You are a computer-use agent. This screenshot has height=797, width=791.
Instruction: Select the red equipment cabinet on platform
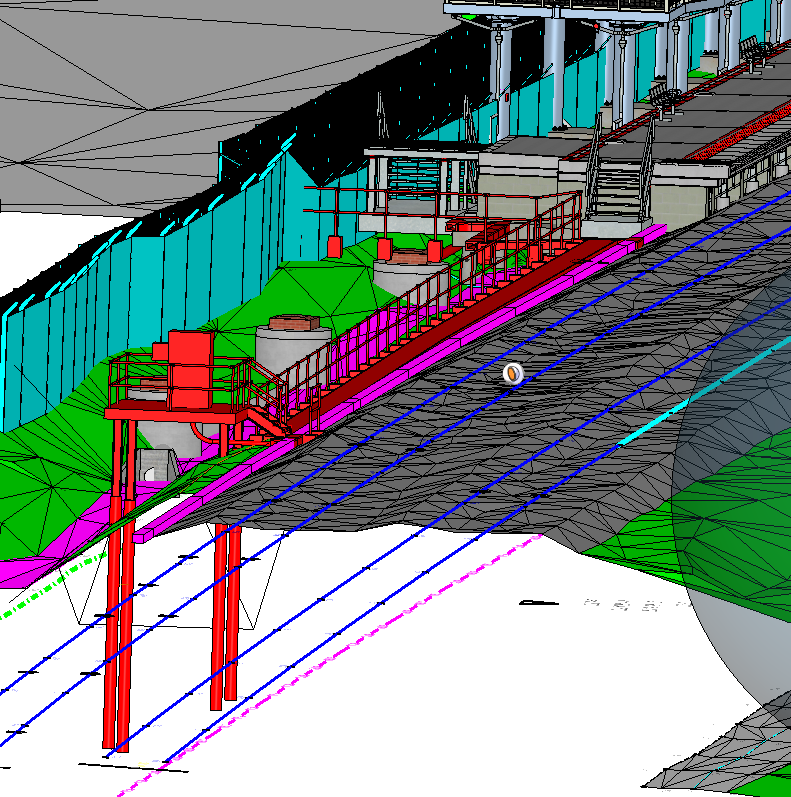(190, 370)
